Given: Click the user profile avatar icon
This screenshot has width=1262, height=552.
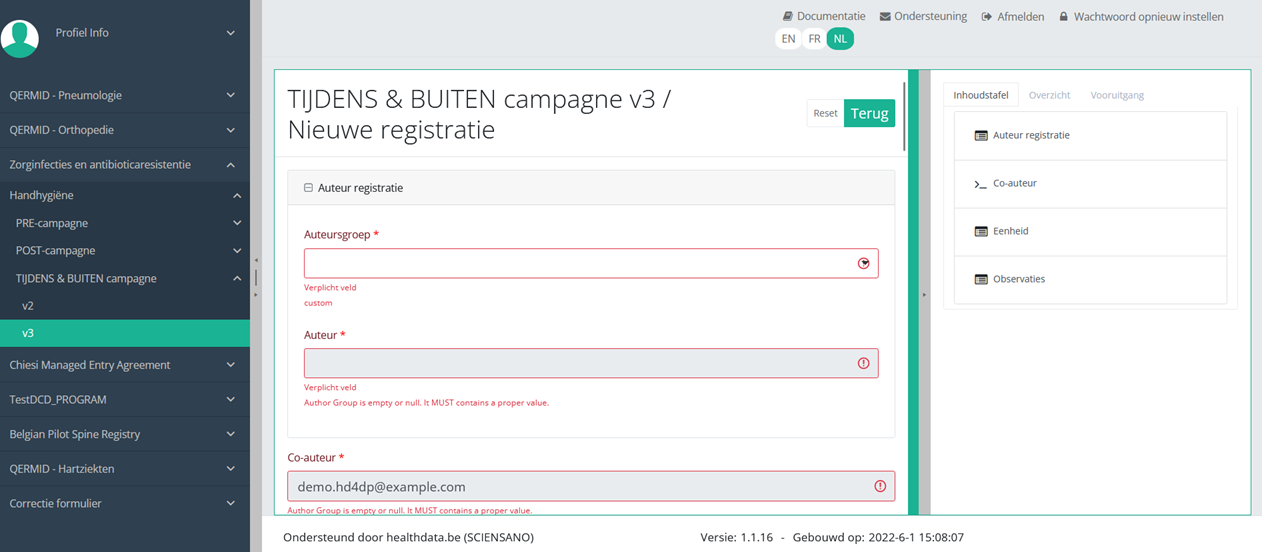Looking at the screenshot, I should 19,37.
